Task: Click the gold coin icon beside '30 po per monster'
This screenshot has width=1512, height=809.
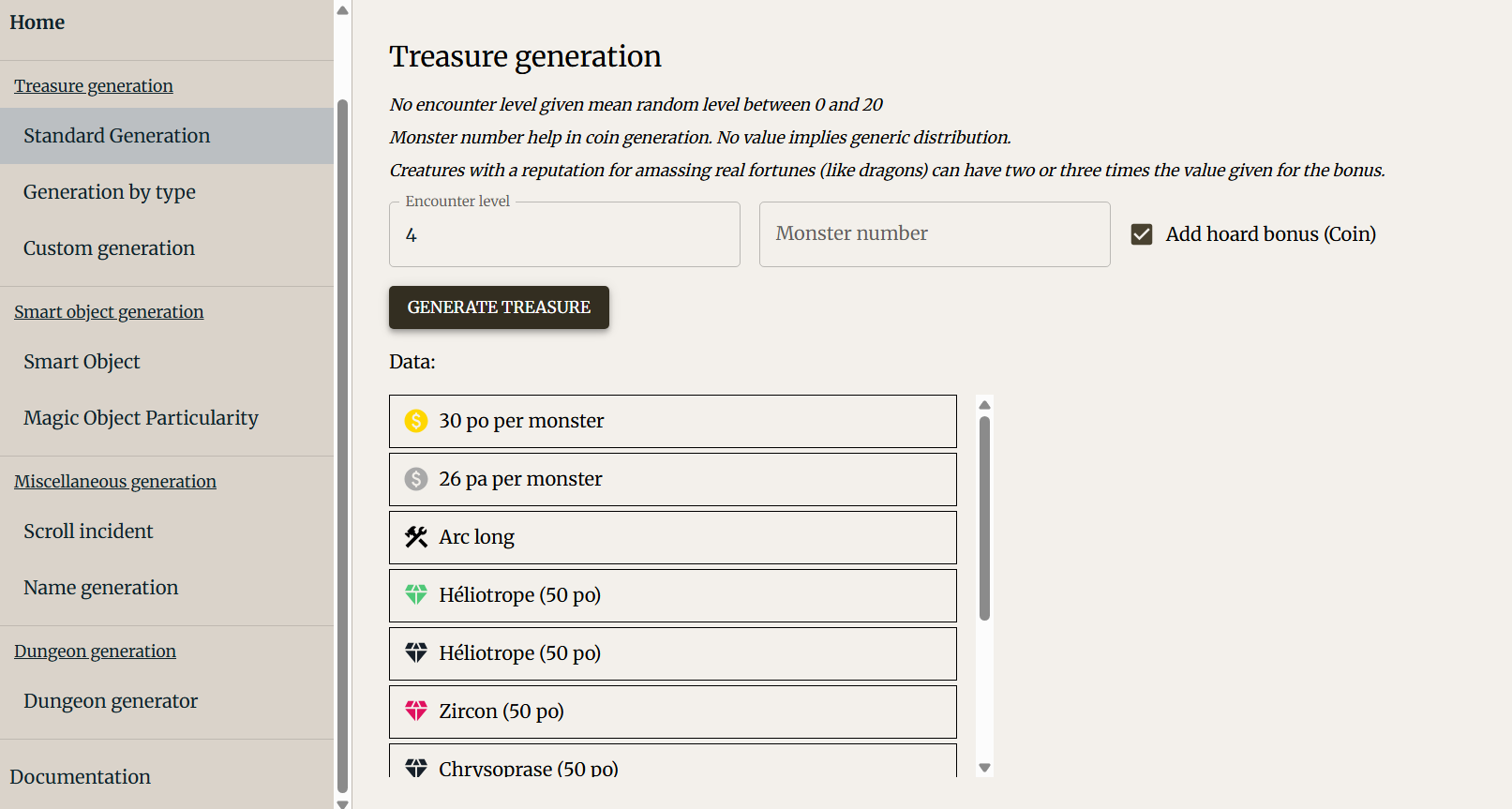Action: pyautogui.click(x=415, y=421)
